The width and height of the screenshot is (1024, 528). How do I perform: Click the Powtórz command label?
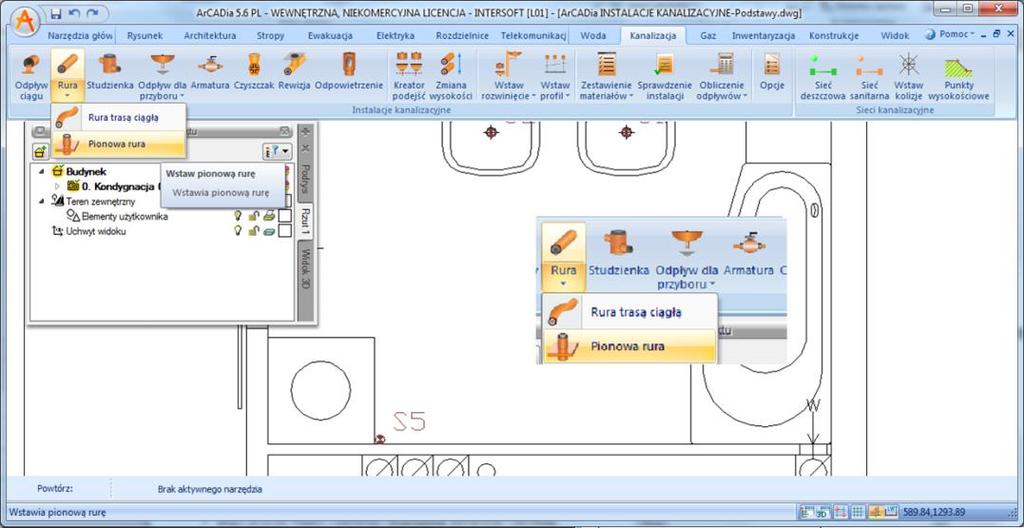(x=55, y=489)
